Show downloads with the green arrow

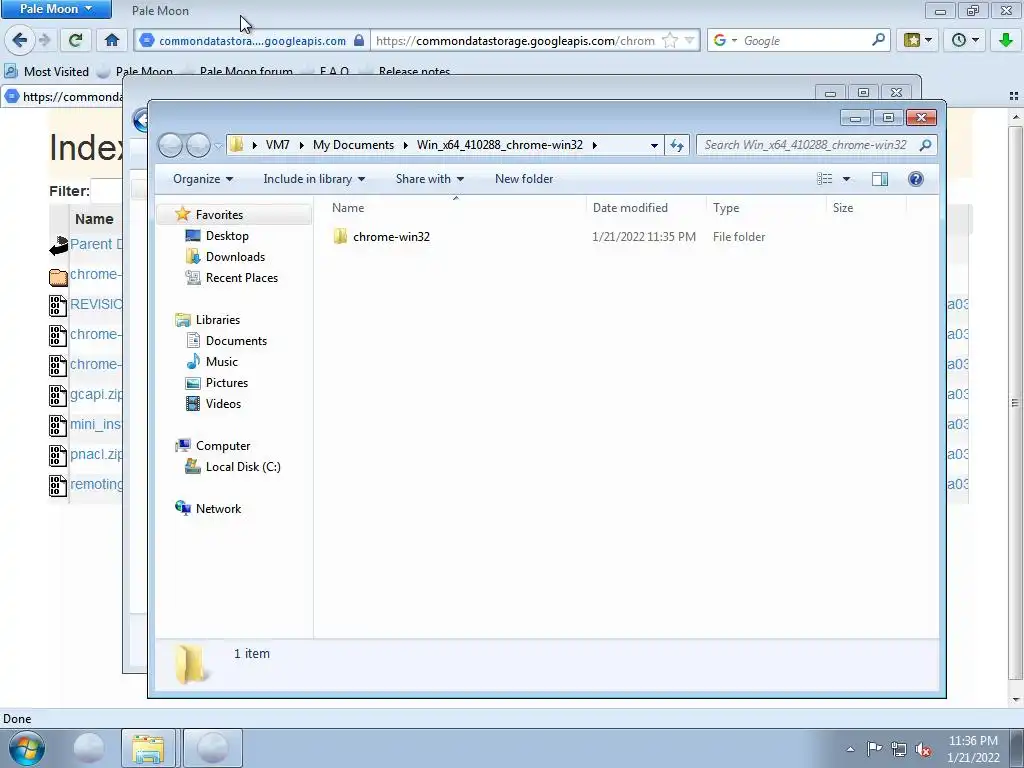pyautogui.click(x=1006, y=40)
